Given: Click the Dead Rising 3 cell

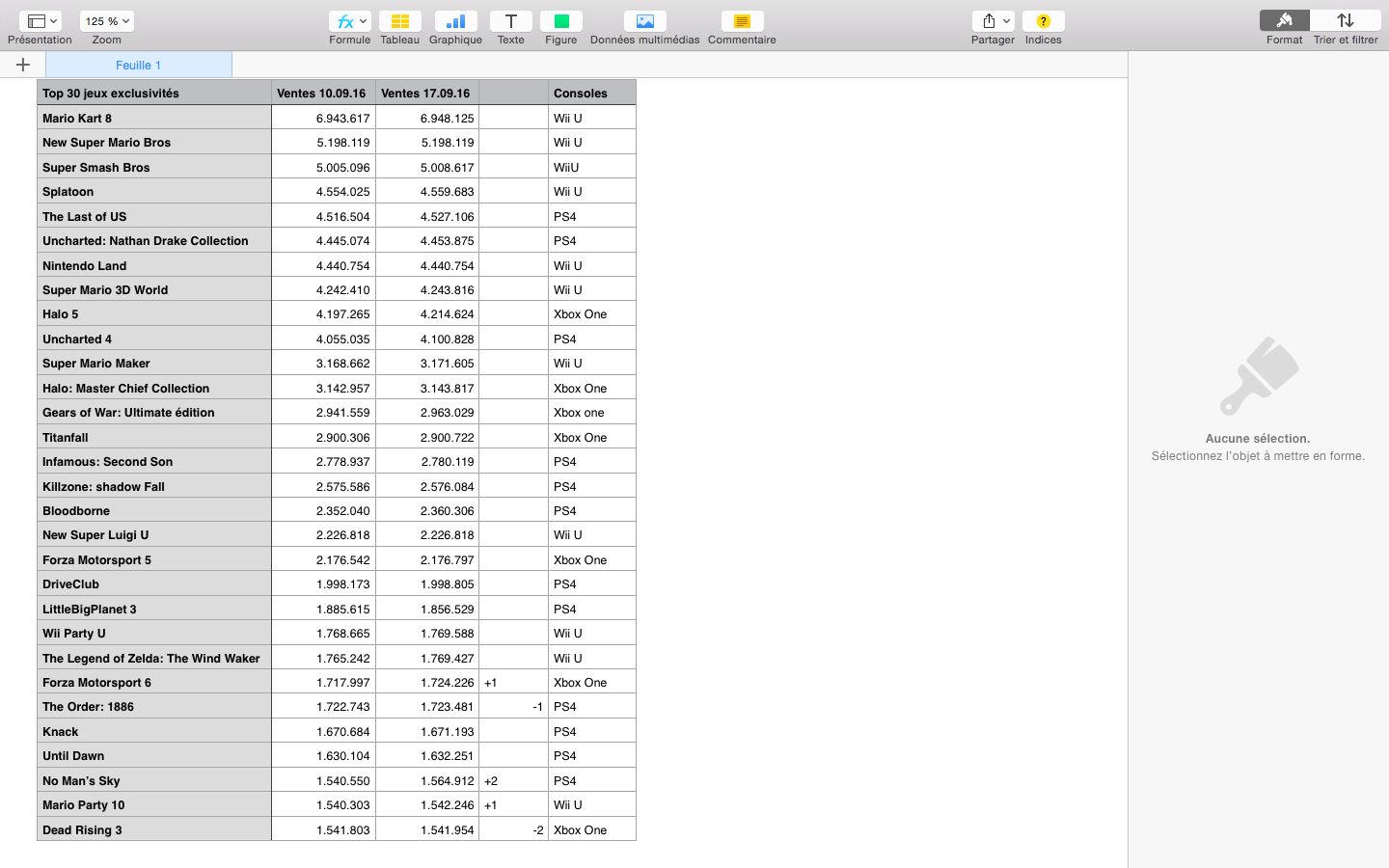Looking at the screenshot, I should pyautogui.click(x=154, y=829).
